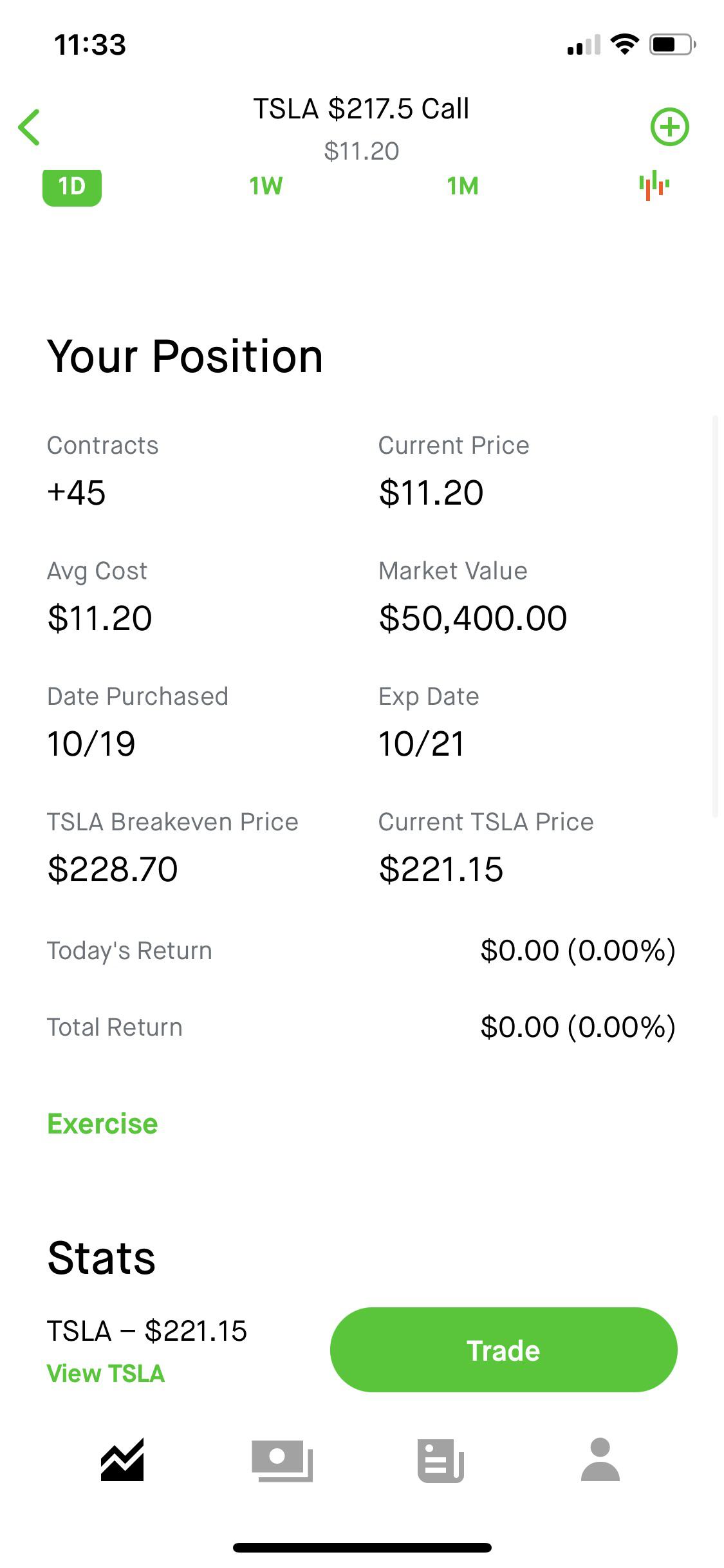This screenshot has height=1568, width=724.
Task: Tap the battery status icon
Action: click(672, 44)
